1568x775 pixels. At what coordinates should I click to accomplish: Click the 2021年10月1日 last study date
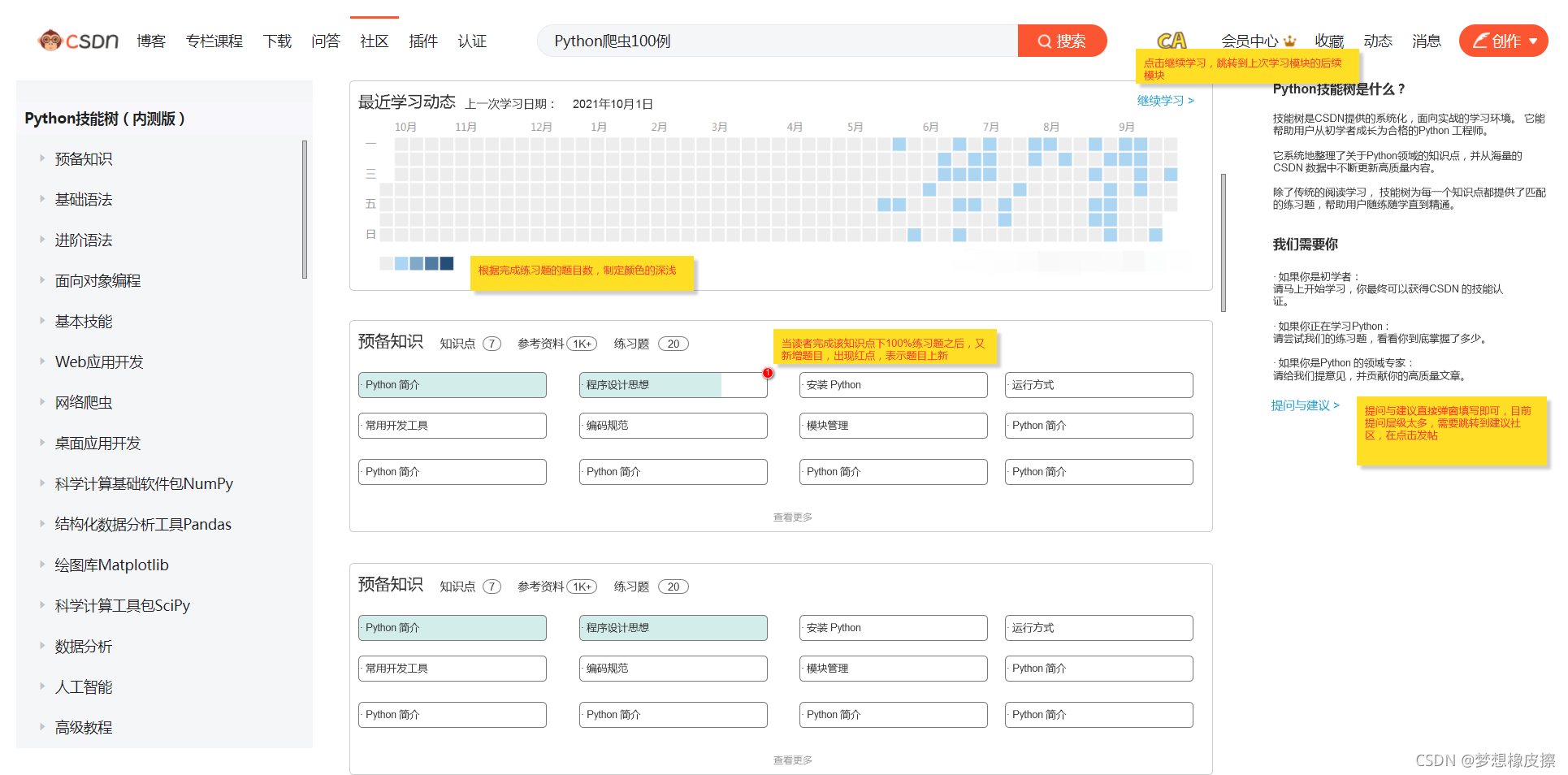(613, 104)
